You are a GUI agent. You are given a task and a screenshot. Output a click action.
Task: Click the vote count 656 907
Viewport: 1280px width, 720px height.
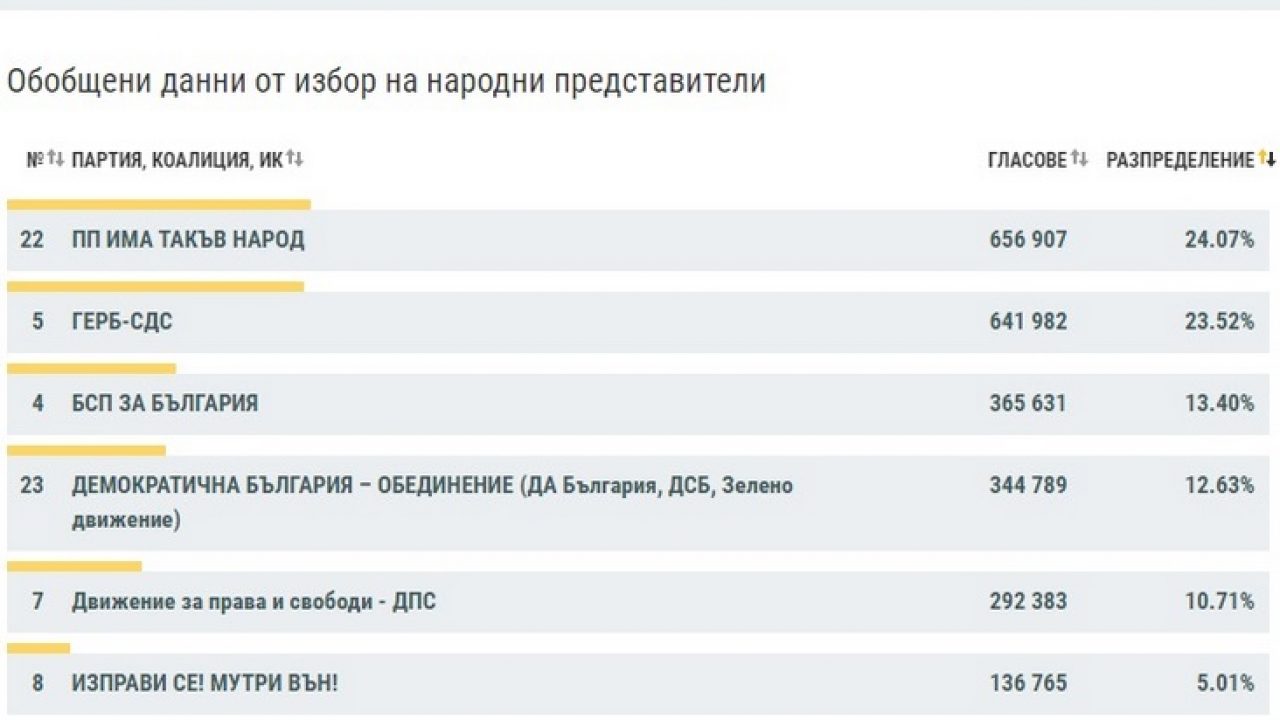1027,240
